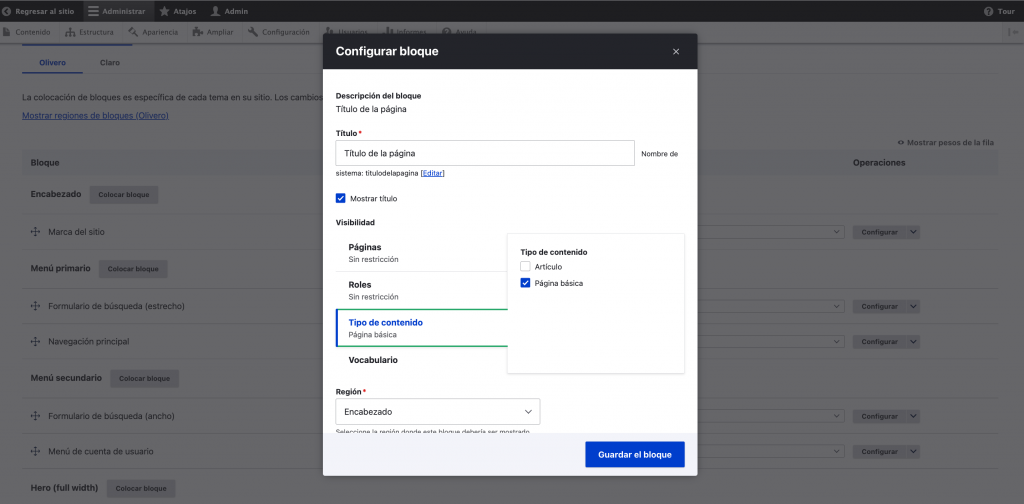
Task: Click drag handle icon for Marca del sitio
Action: point(35,232)
